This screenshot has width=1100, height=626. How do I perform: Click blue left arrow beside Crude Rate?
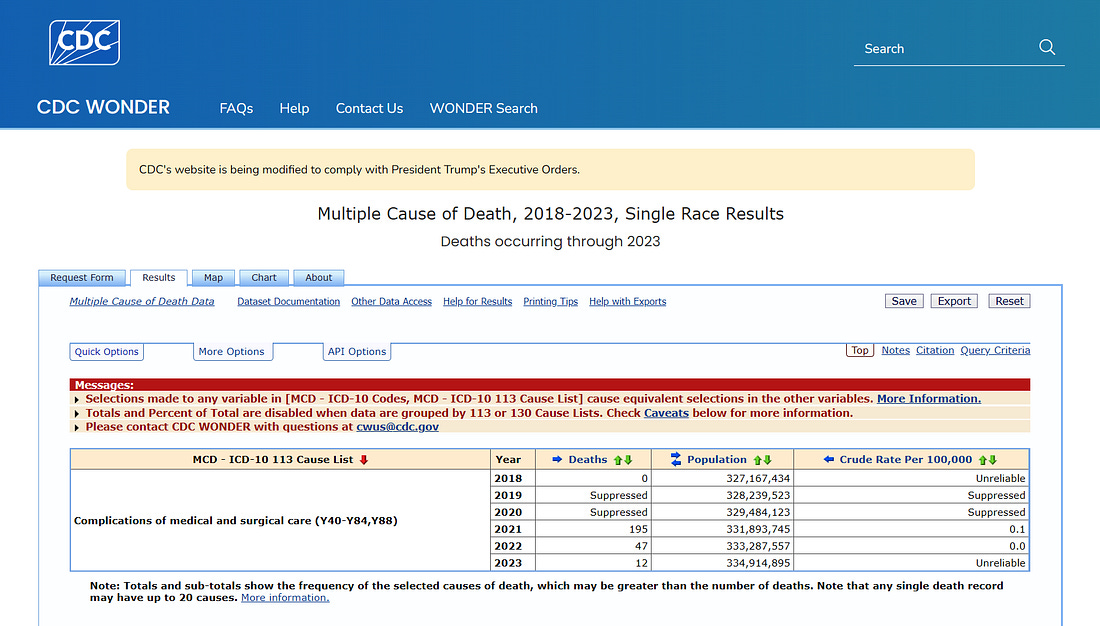[829, 460]
